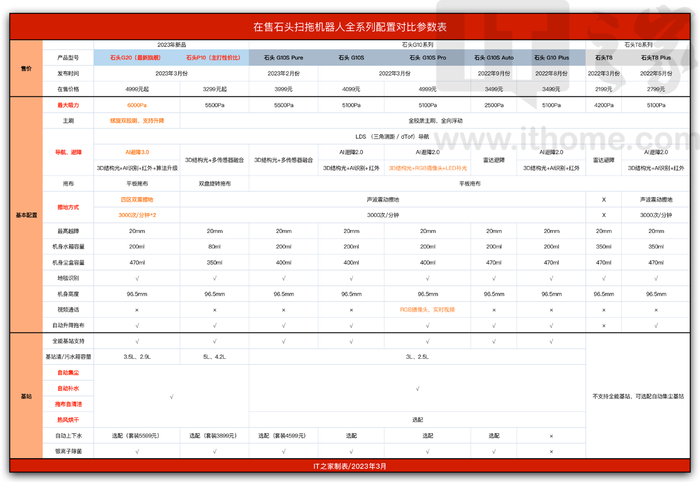Click the 2022年5月份 release date cell

[656, 73]
